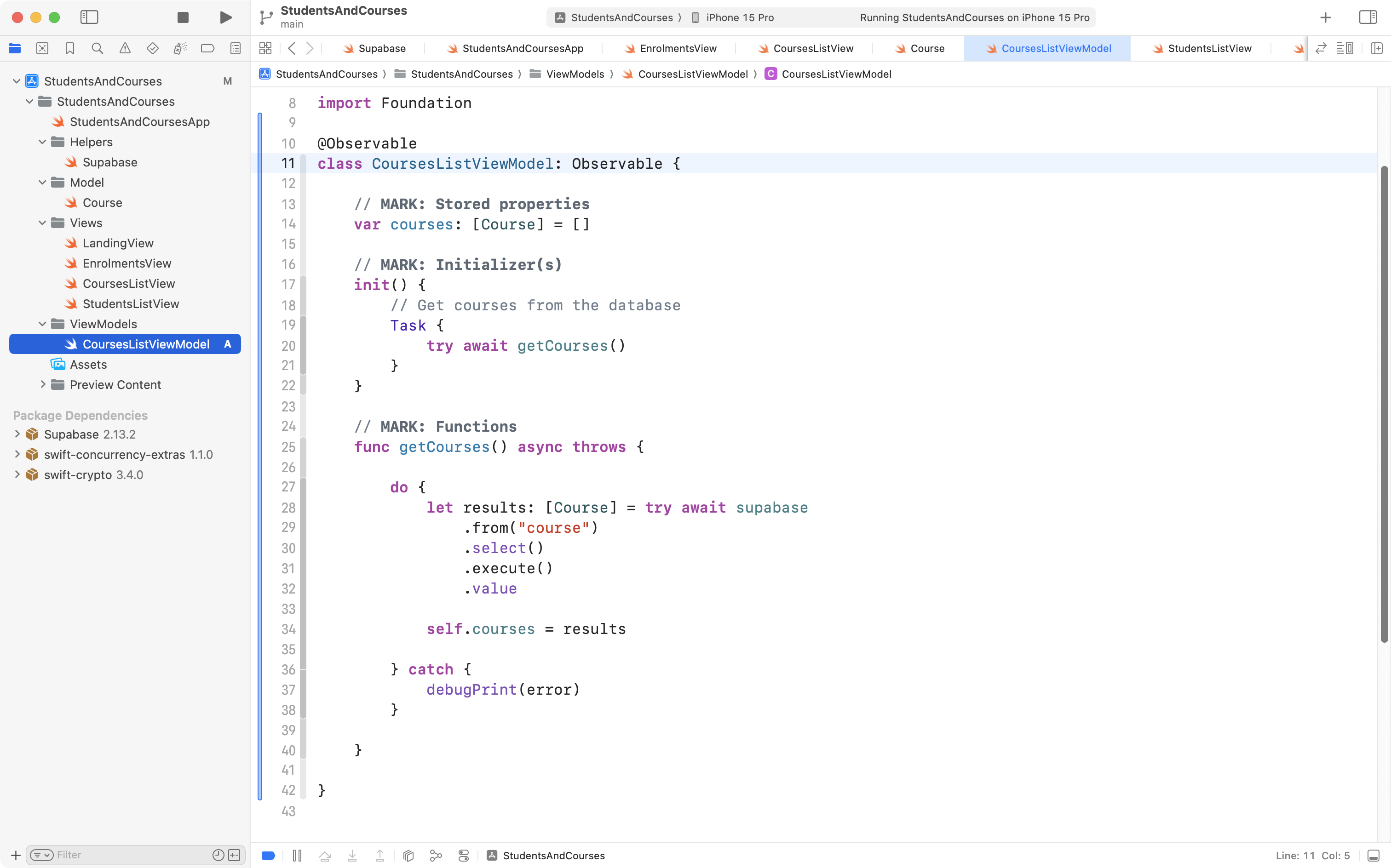Stop the running app
1391x868 pixels.
pyautogui.click(x=183, y=17)
